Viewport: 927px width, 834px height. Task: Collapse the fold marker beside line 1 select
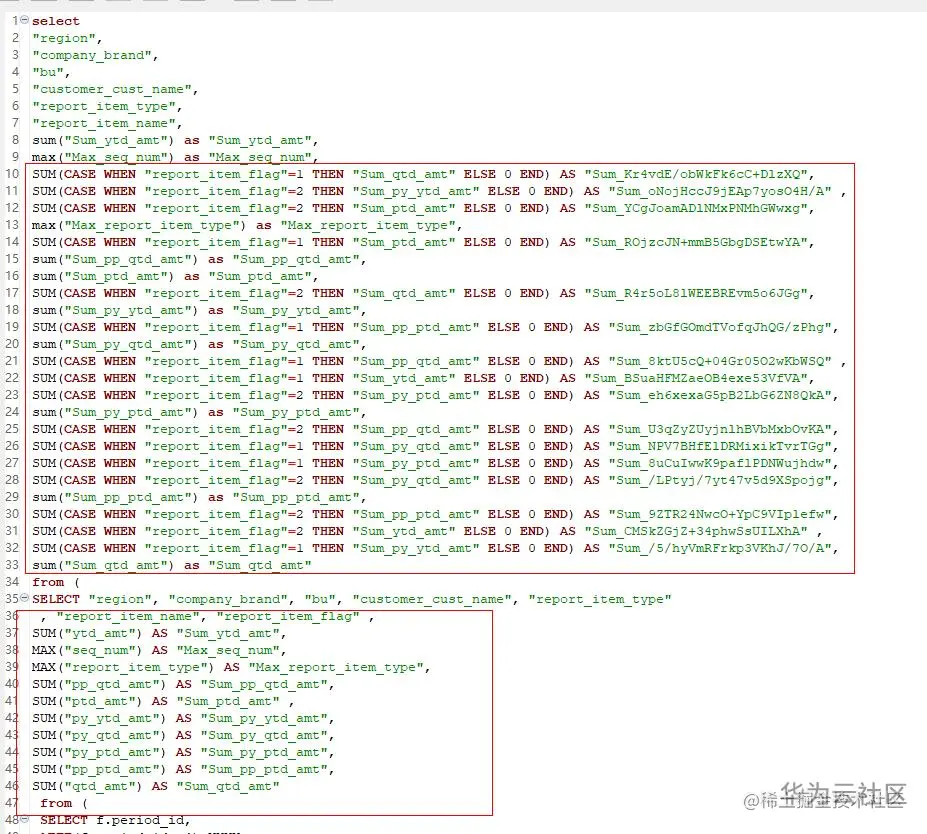24,20
